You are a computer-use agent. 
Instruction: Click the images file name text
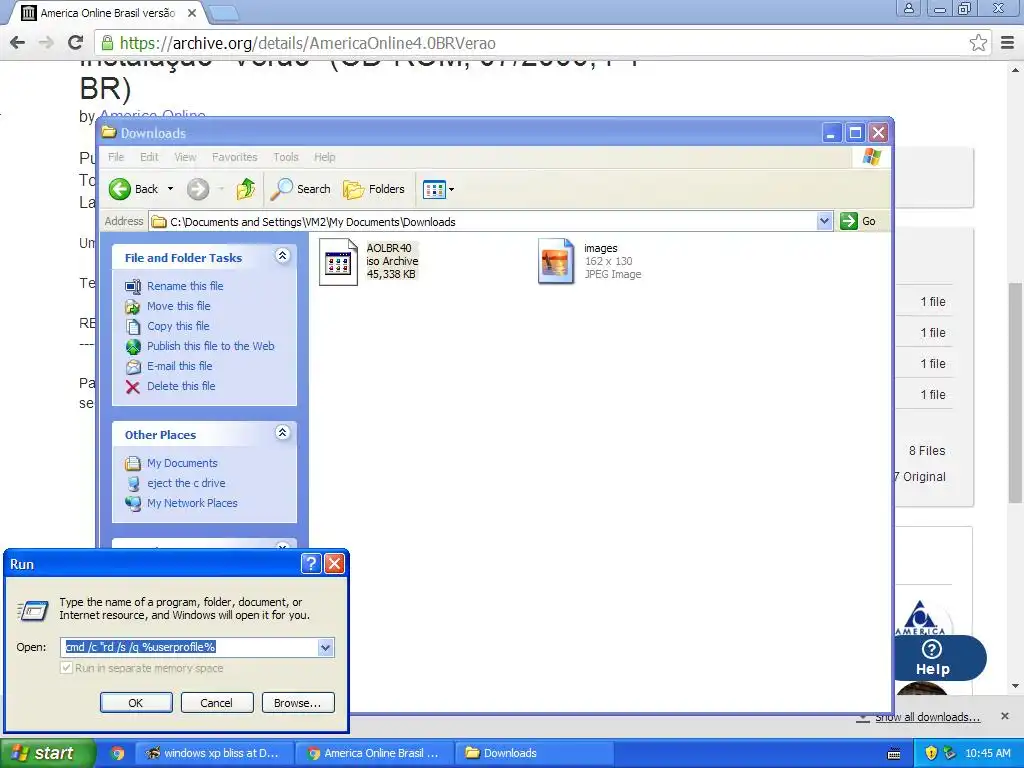tap(600, 248)
